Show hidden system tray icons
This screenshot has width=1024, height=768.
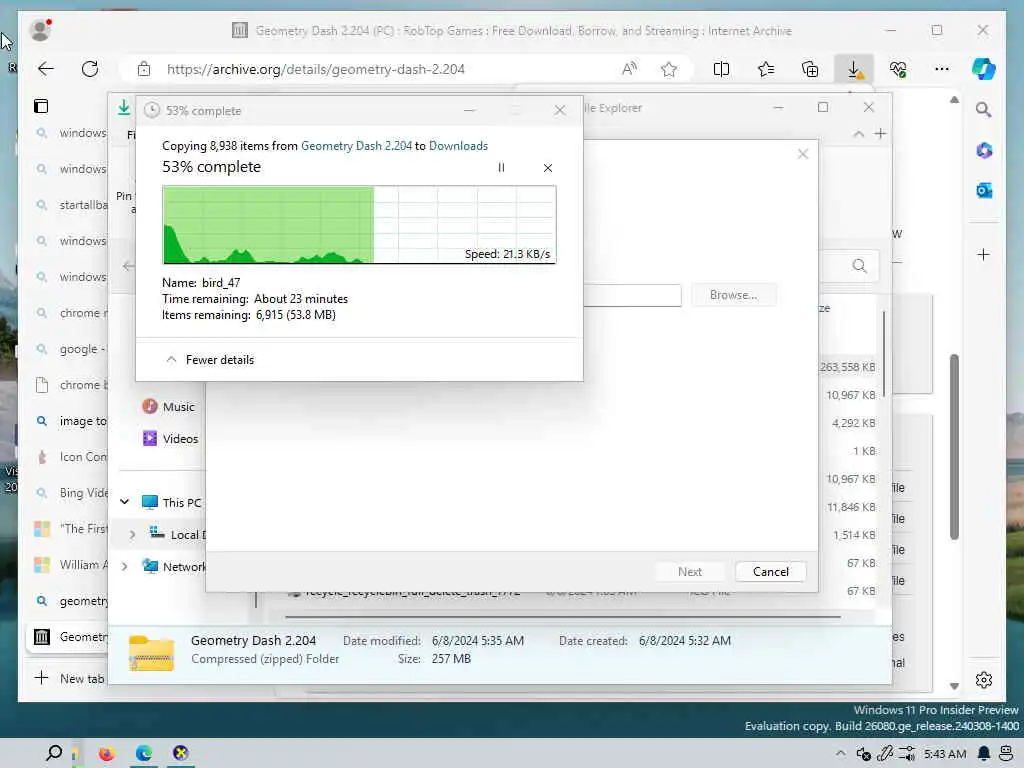840,754
